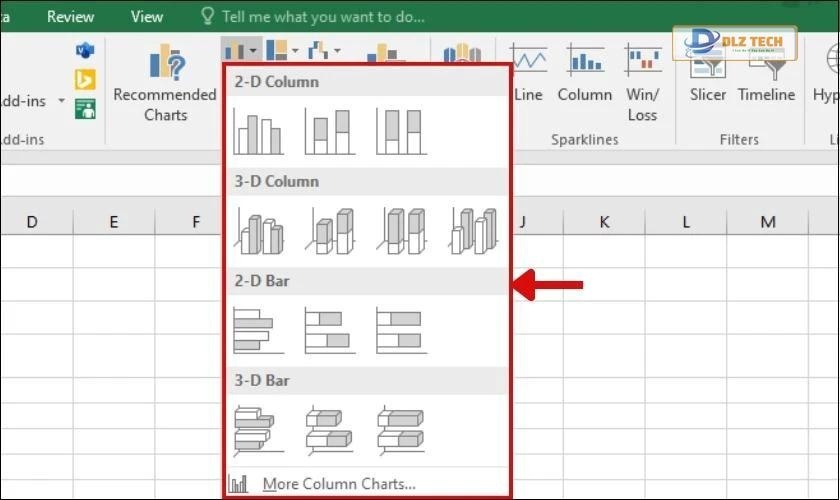
Task: Open Recommended Charts dialog
Action: click(x=165, y=85)
